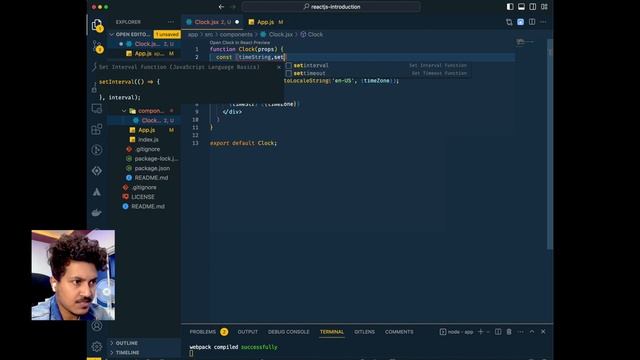640x360 pixels.
Task: Choose settimeout autocomplete suggestion
Action: 377,73
